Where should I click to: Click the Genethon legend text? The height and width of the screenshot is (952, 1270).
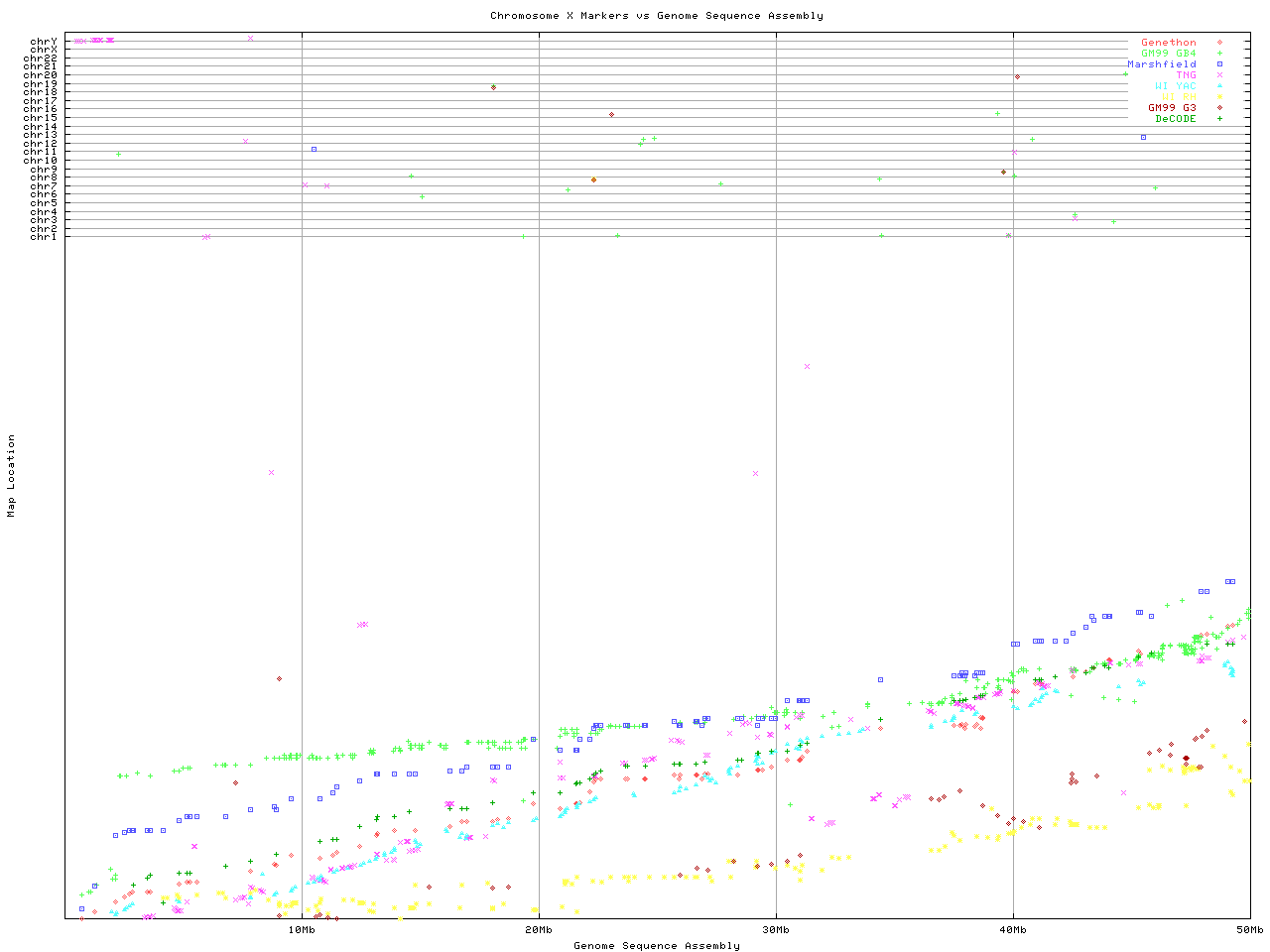pyautogui.click(x=1168, y=43)
